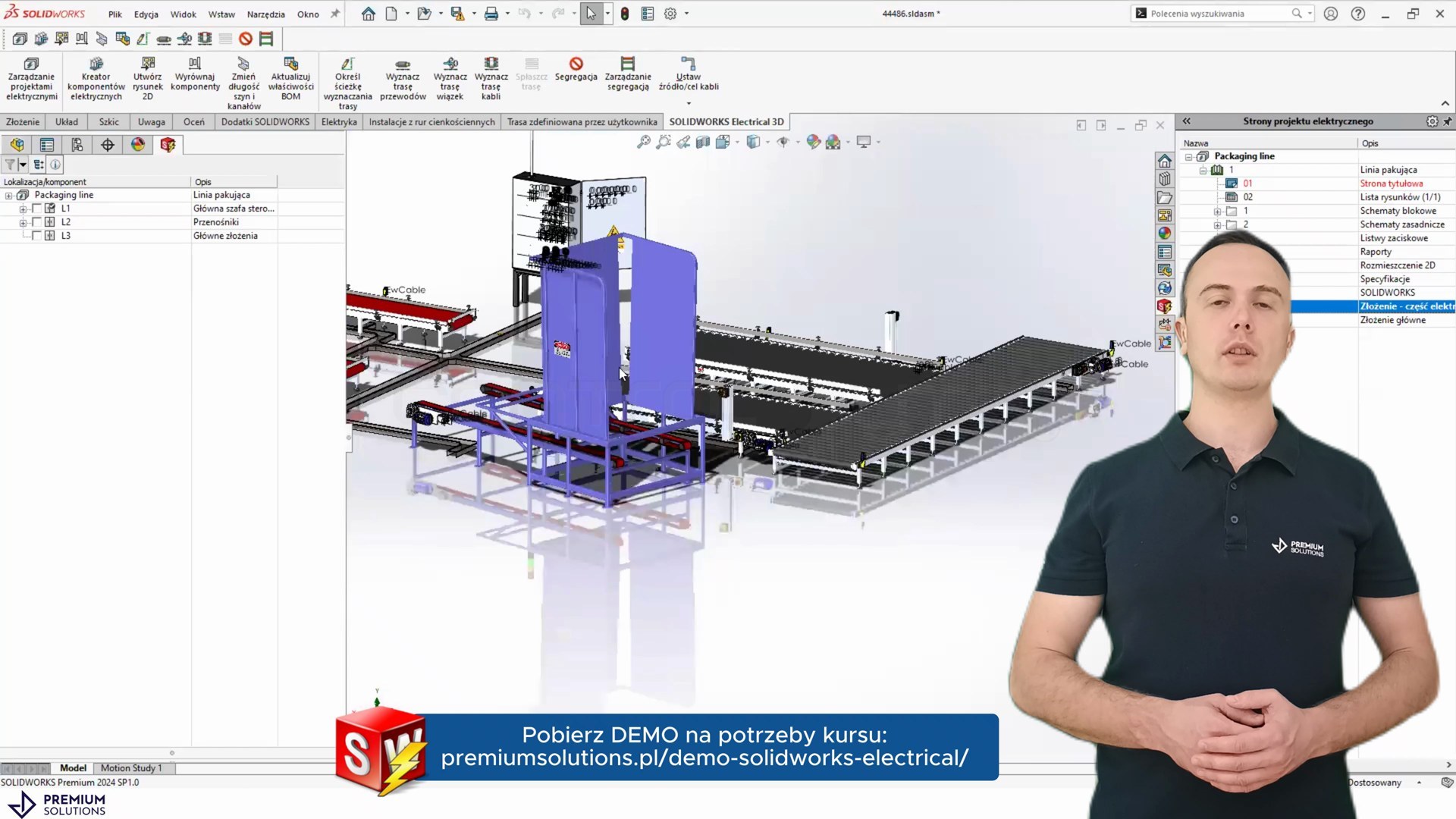Open Custom Properties tab in task pane
This screenshot has height=819, width=1456.
coord(1165,252)
